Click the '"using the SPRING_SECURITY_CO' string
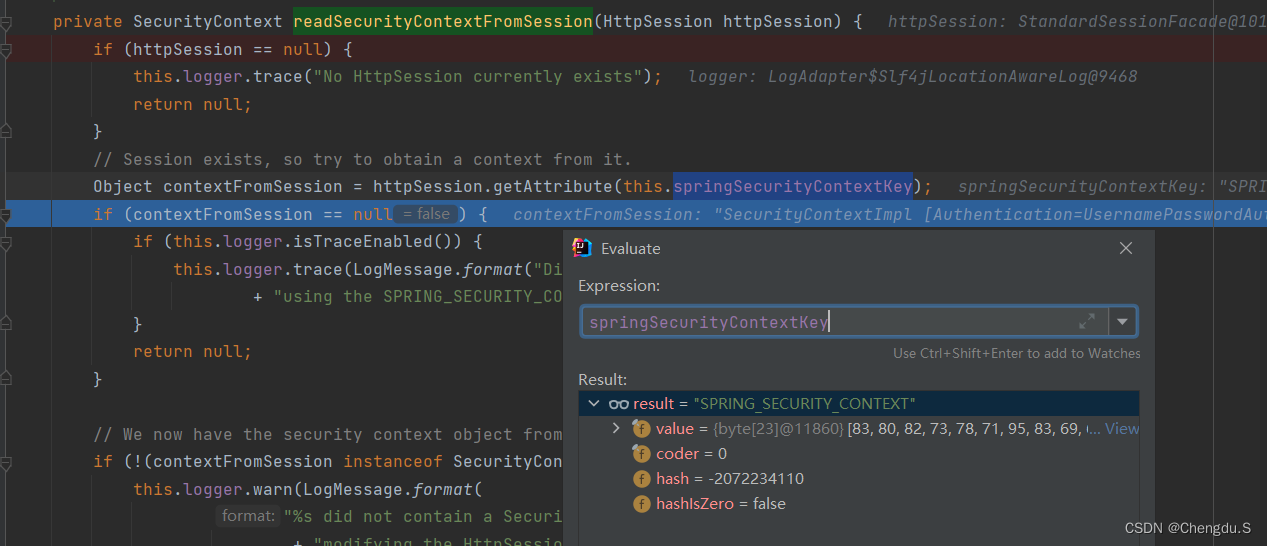 point(417,296)
